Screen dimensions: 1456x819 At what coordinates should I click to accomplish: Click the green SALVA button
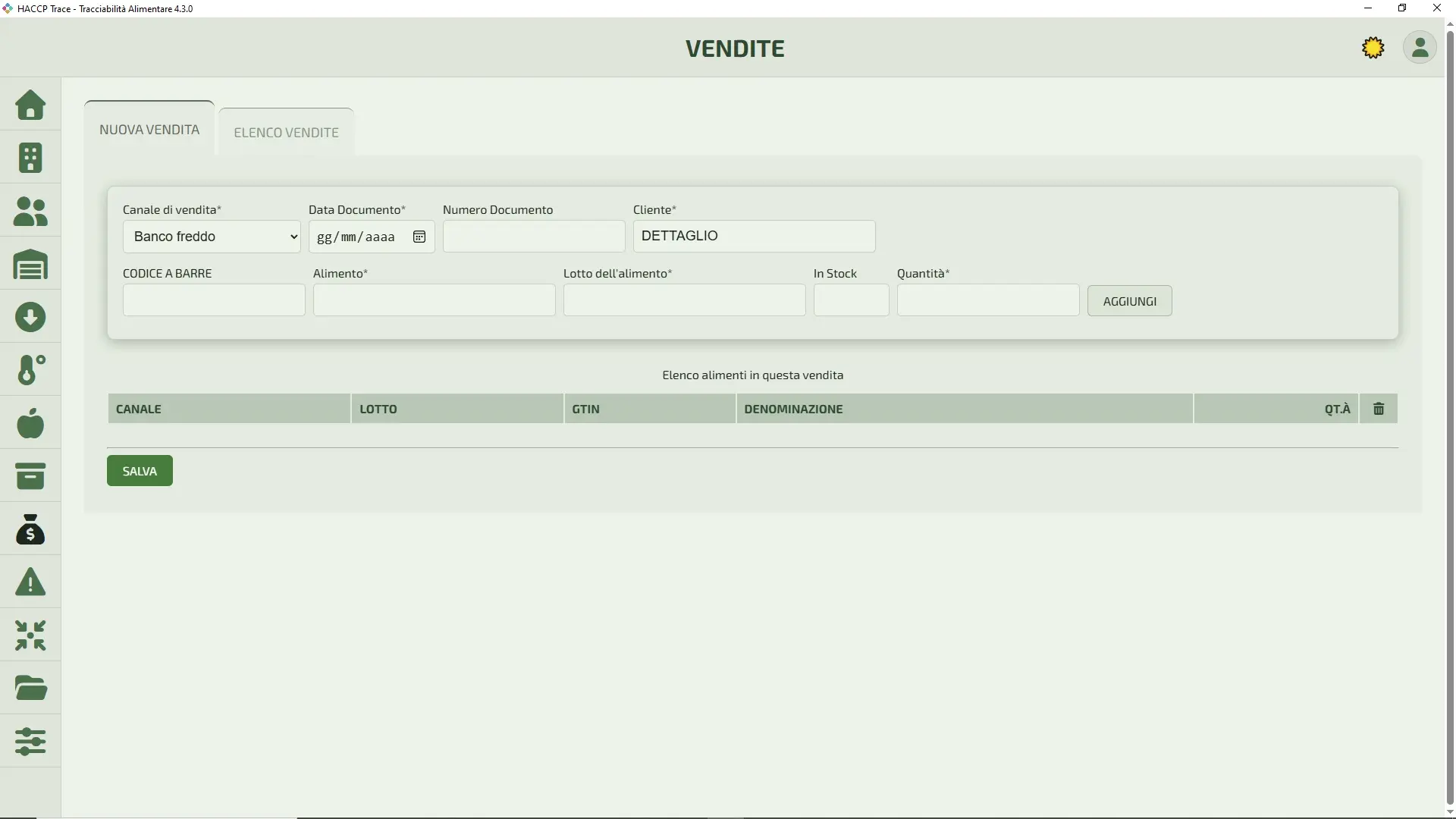(140, 471)
